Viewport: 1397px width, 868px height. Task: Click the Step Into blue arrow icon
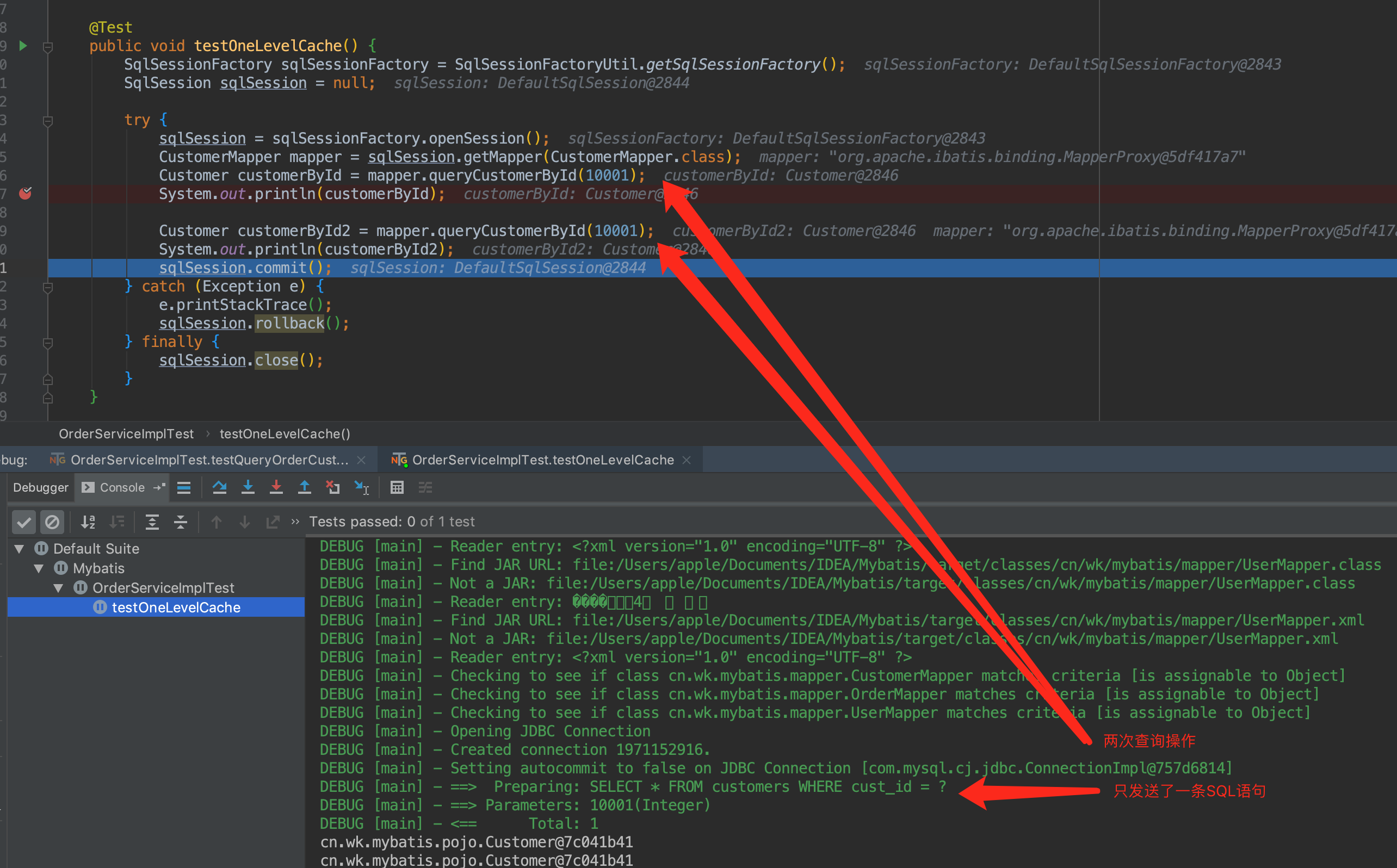[x=248, y=487]
